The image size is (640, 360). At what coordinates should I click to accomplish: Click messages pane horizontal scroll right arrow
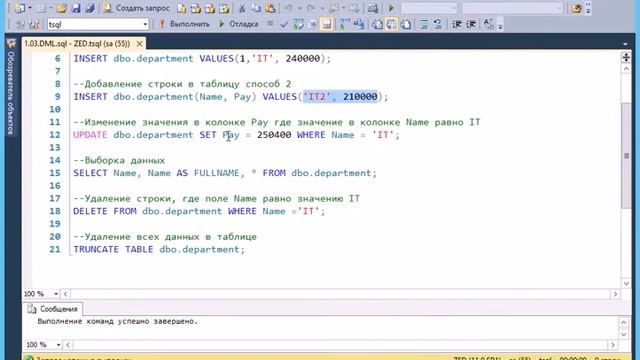click(x=613, y=345)
